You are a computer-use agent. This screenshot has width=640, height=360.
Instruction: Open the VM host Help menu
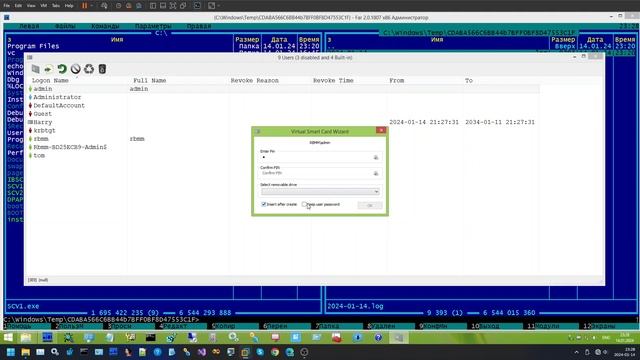(69, 6)
